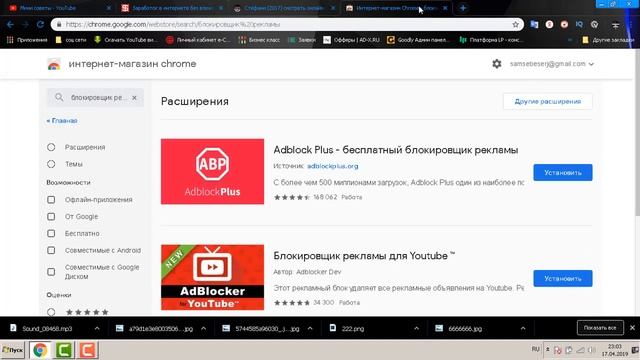Click the Chrome Web Store rainbow logo

coord(54,64)
